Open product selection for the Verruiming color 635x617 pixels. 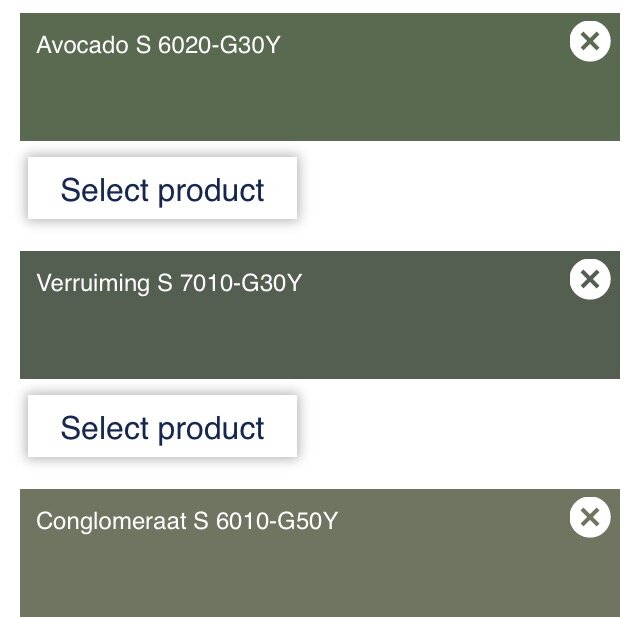click(162, 426)
